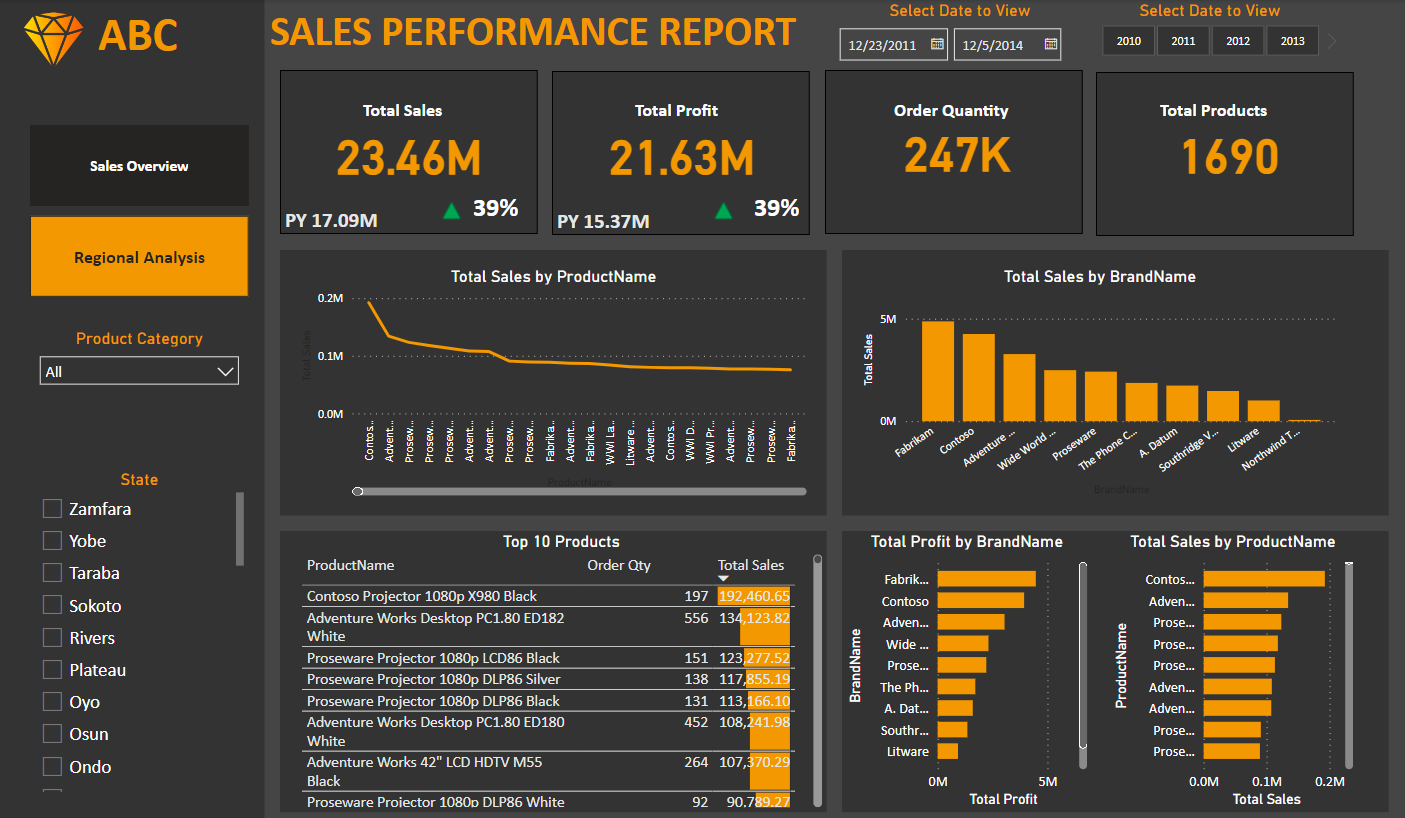Check the Zamfara state checkbox

(53, 509)
